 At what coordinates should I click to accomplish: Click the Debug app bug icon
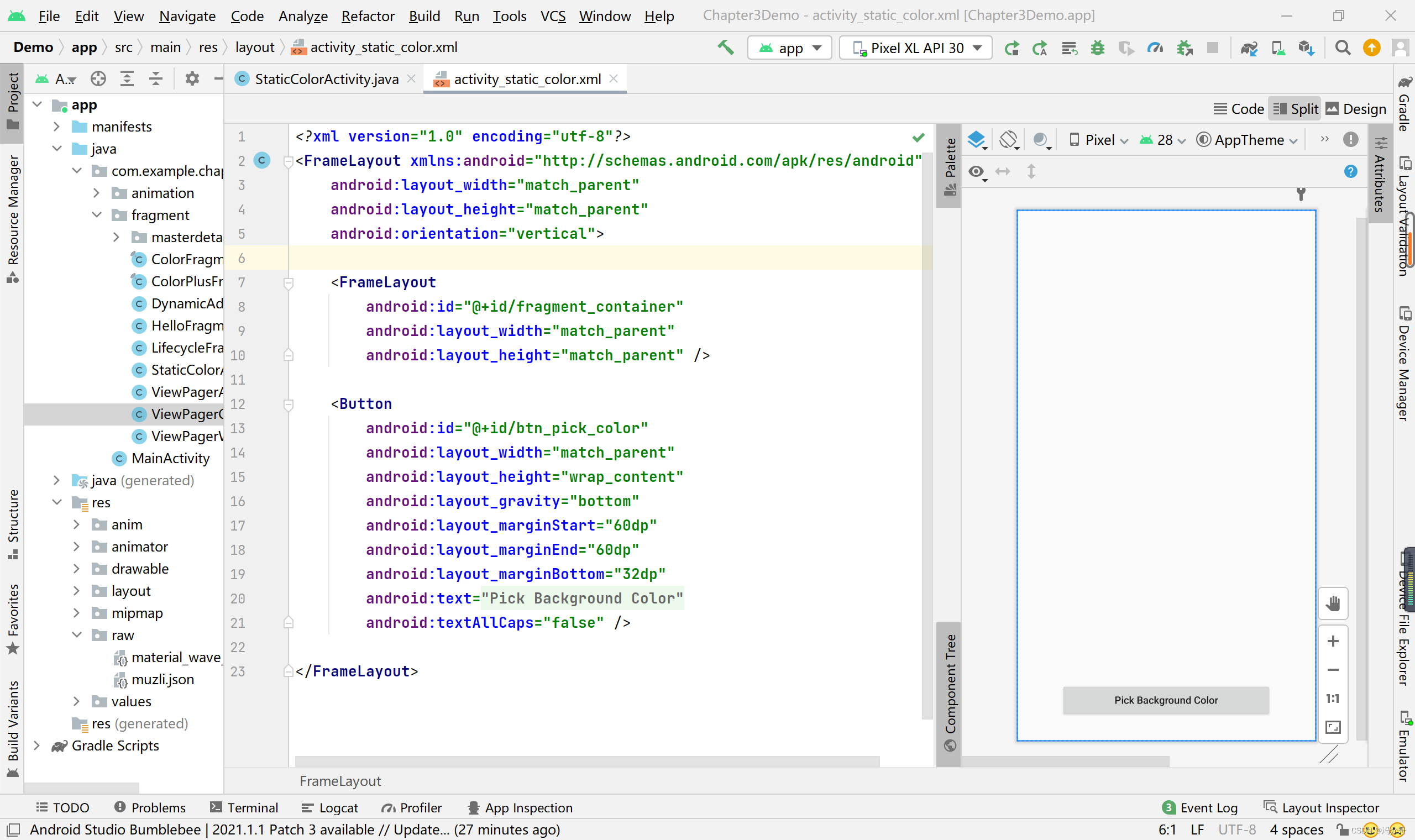click(1098, 48)
